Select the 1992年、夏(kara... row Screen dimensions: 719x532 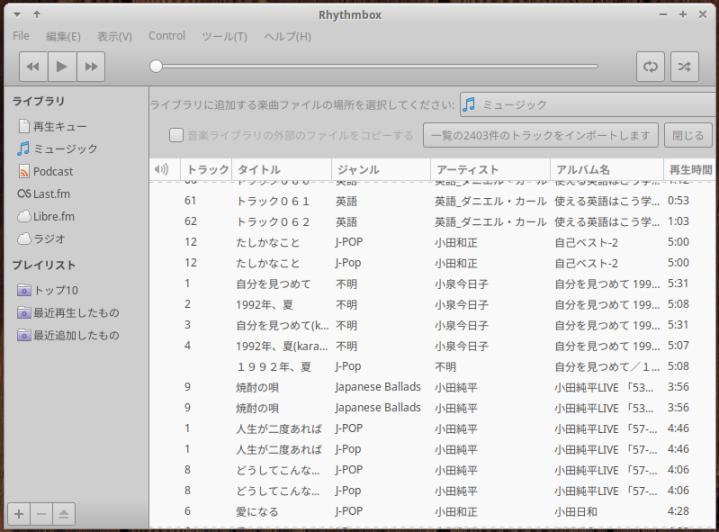coord(432,346)
